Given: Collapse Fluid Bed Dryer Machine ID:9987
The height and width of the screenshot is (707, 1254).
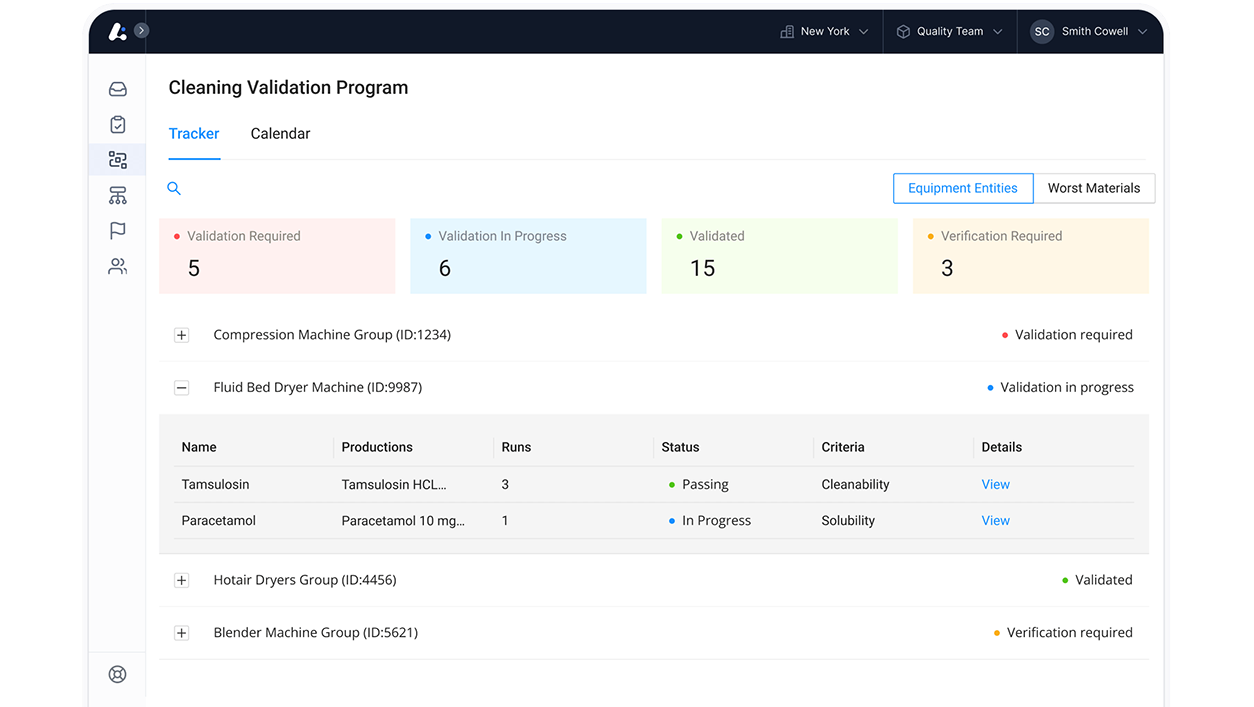Looking at the screenshot, I should click(x=181, y=387).
